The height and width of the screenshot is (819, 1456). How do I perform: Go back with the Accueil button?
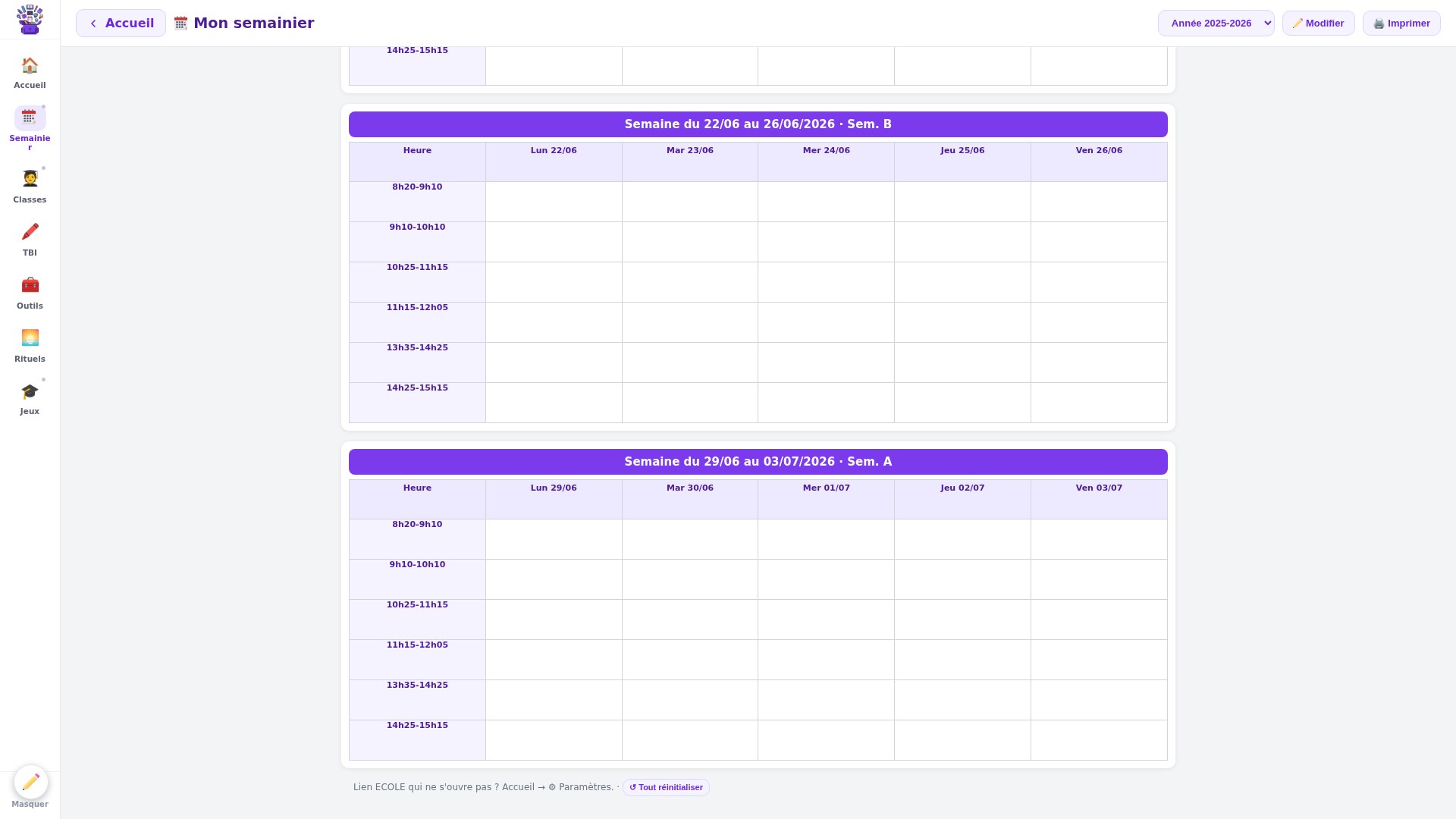(121, 24)
